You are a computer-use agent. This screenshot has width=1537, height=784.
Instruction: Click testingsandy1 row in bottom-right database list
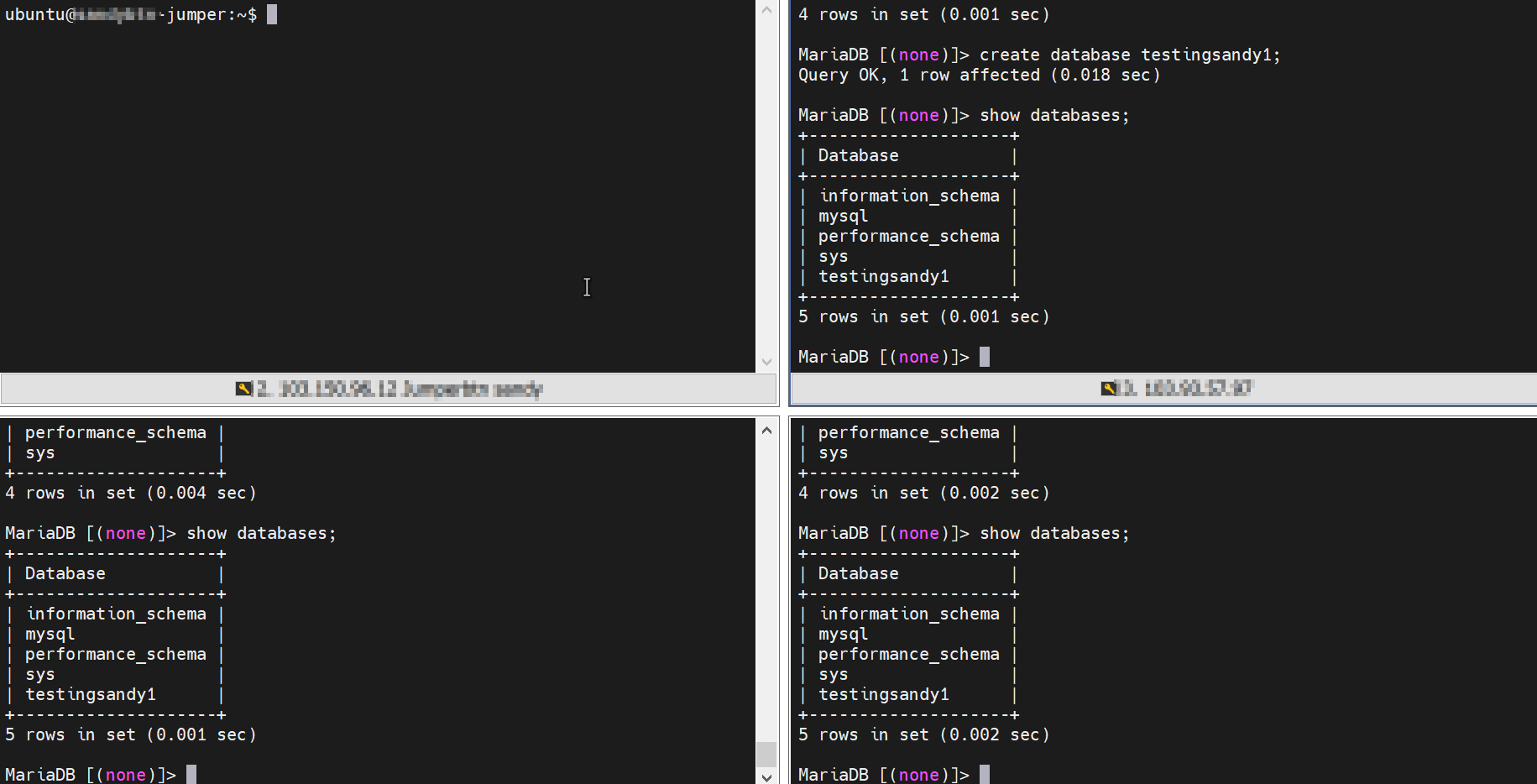pos(883,695)
